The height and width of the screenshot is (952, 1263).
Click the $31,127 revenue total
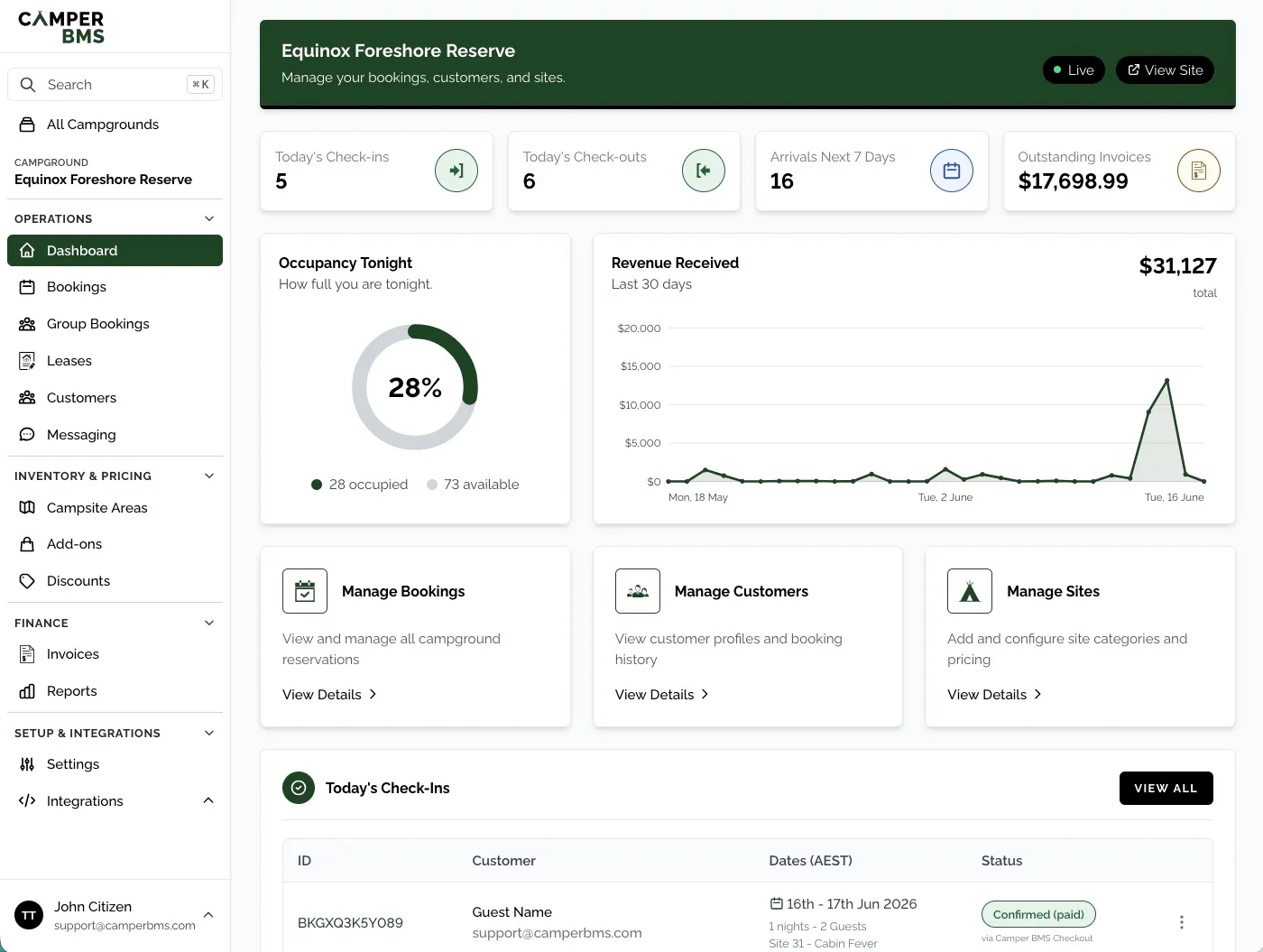[1177, 266]
